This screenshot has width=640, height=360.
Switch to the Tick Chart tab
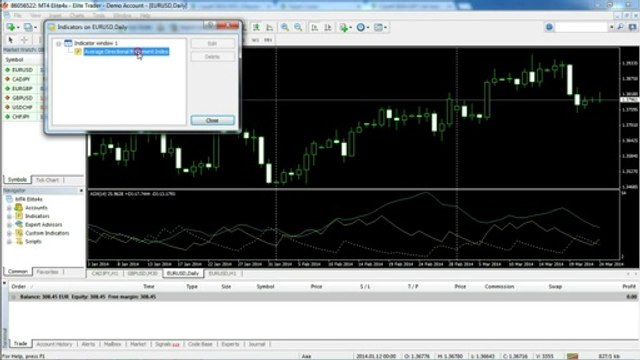[47, 180]
